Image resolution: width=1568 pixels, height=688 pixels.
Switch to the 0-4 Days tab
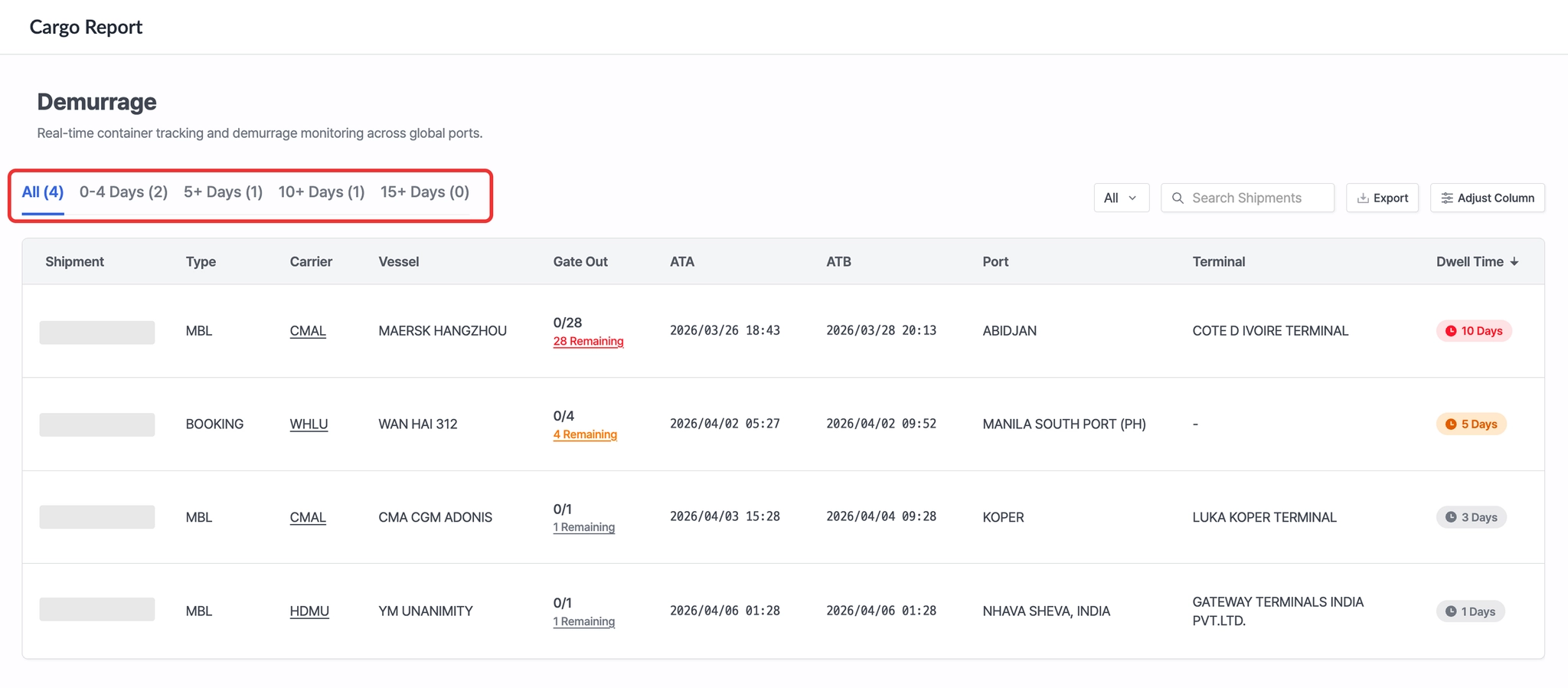tap(123, 192)
